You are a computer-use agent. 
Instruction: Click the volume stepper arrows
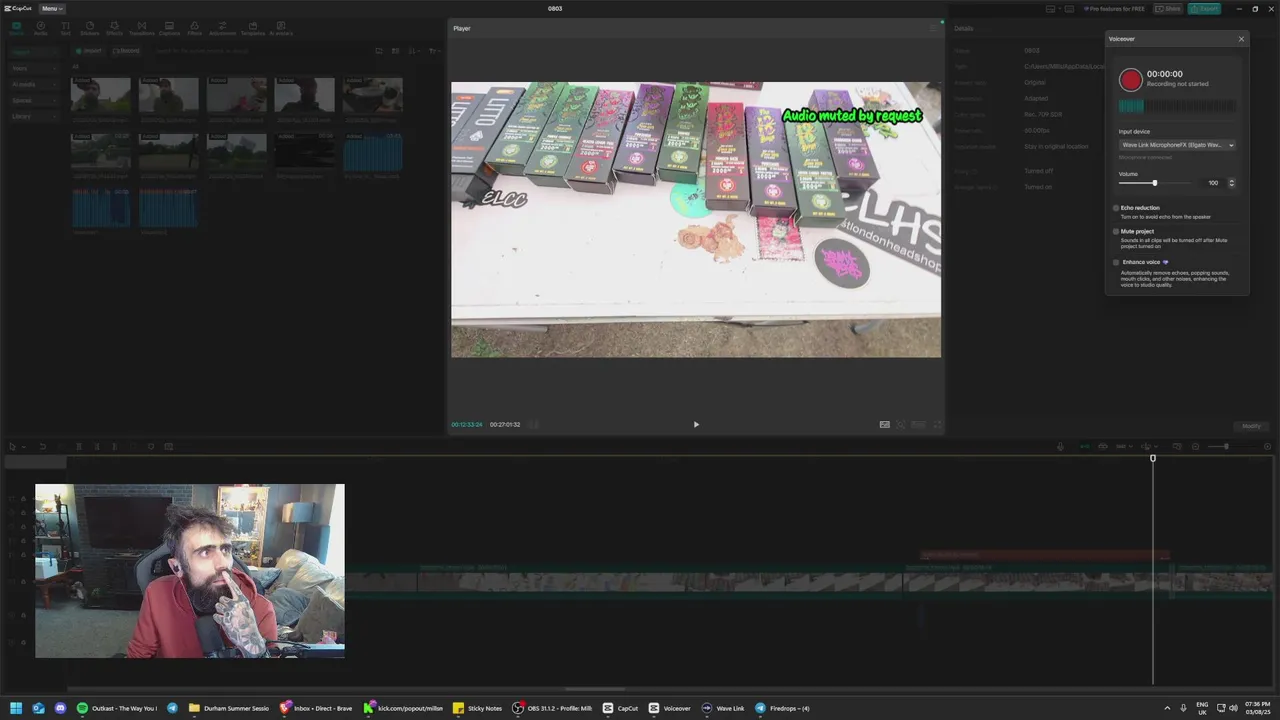[1231, 183]
